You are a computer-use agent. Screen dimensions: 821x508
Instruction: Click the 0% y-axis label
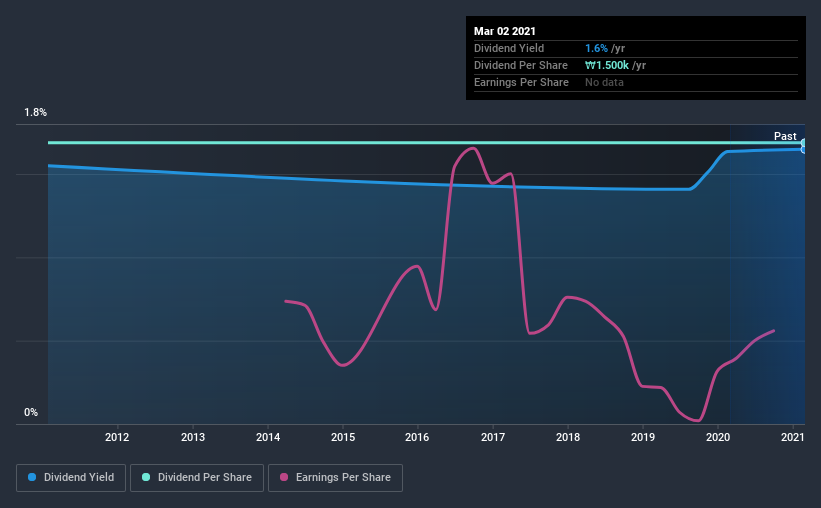coord(31,413)
